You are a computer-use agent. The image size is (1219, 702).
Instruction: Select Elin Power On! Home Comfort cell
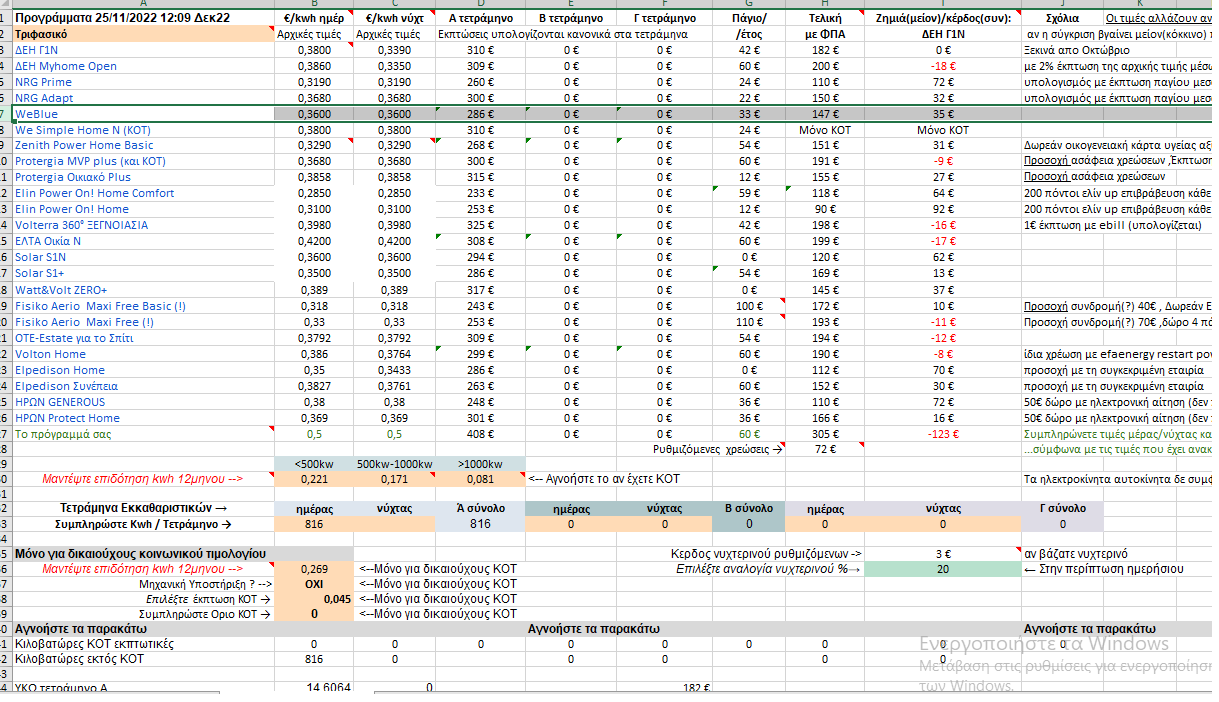(x=144, y=193)
